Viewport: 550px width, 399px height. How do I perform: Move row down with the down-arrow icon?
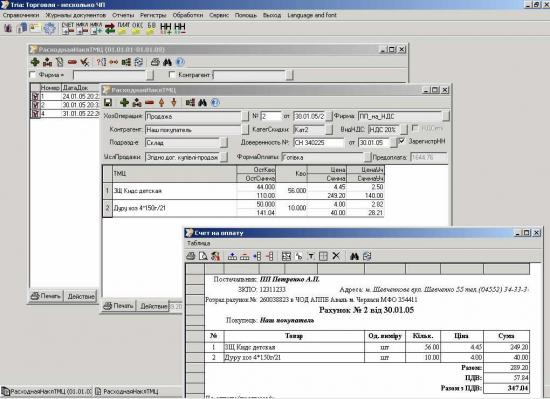[x=174, y=102]
